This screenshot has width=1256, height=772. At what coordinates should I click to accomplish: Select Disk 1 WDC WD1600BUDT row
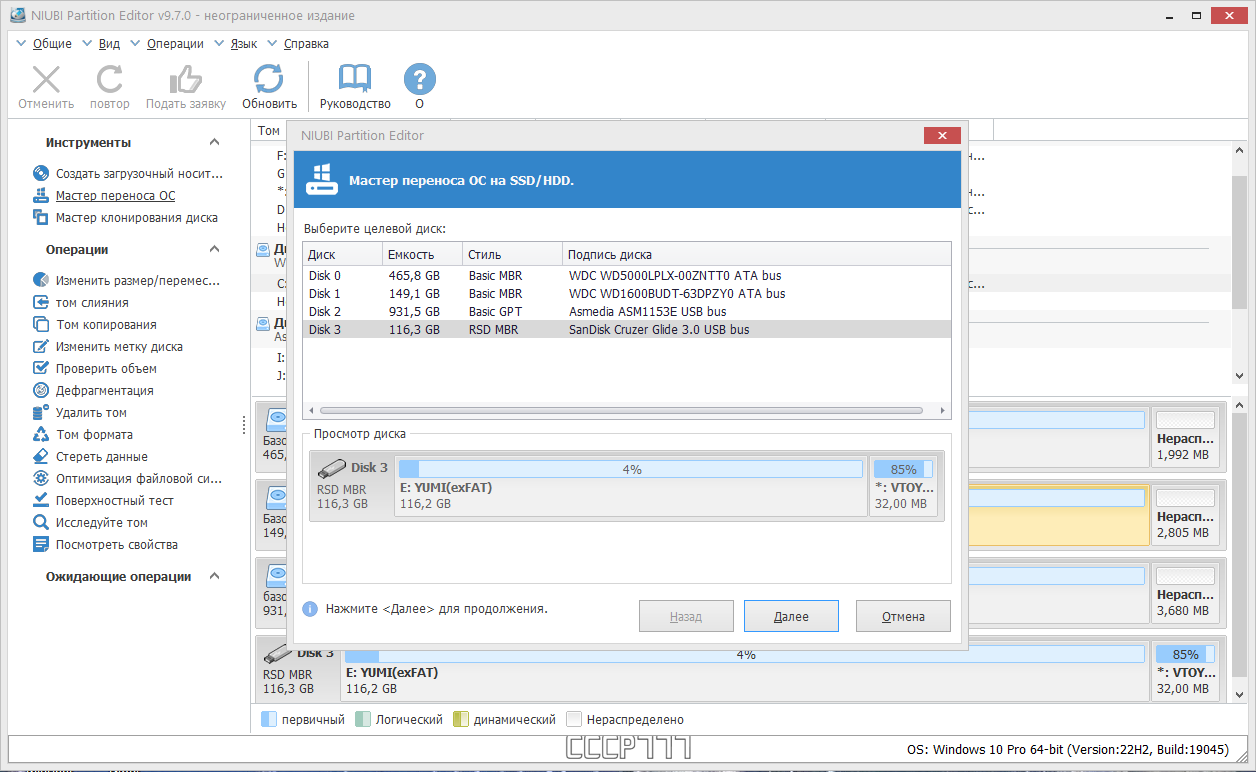coord(627,293)
